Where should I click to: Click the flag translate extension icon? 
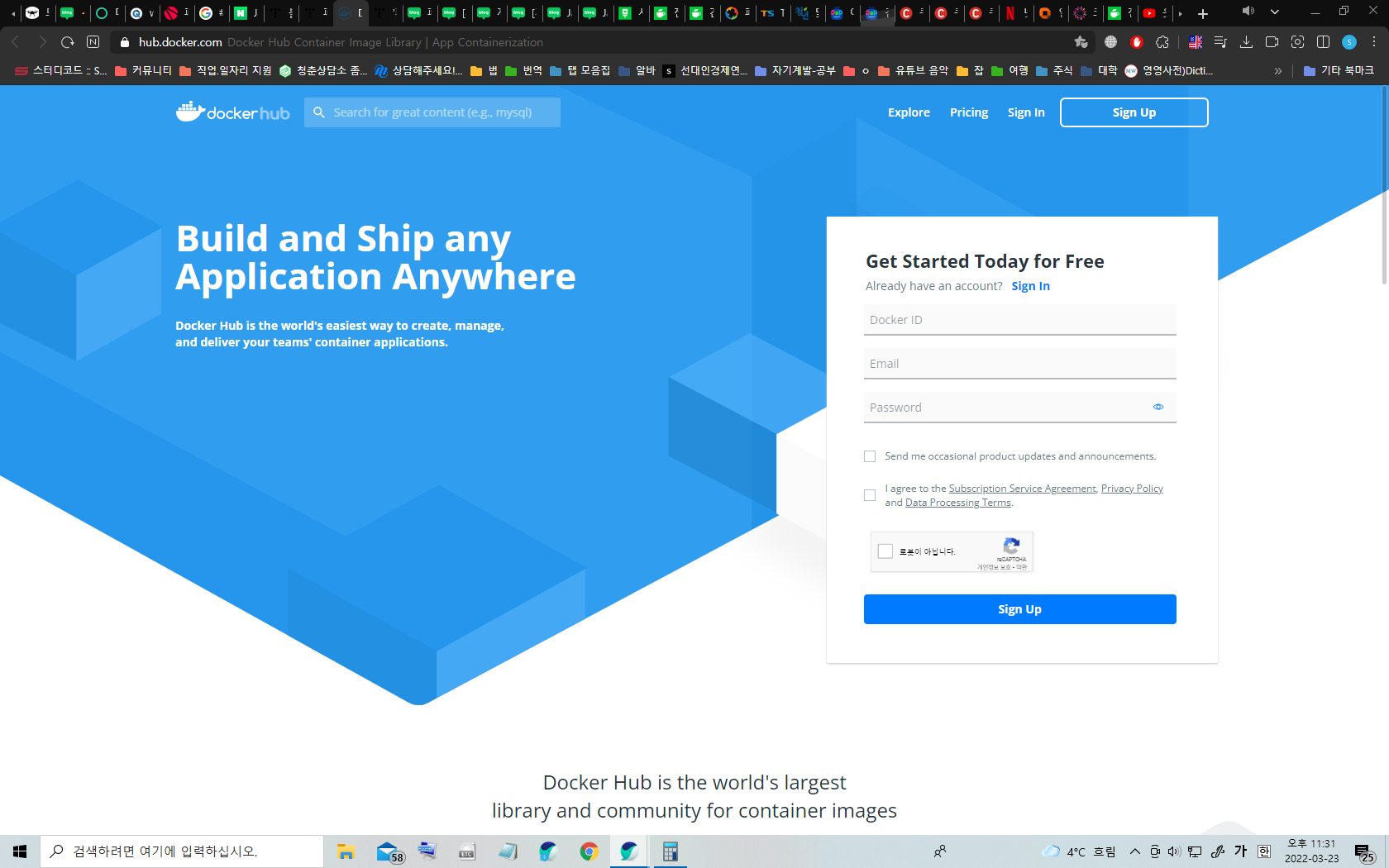coord(1195,42)
